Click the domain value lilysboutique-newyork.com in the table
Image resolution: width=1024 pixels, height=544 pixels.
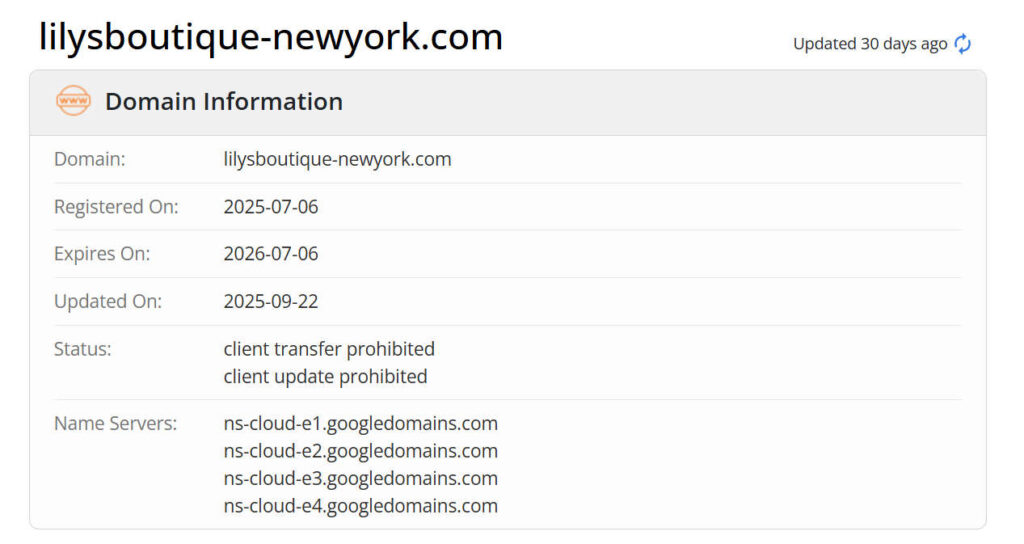(x=338, y=159)
